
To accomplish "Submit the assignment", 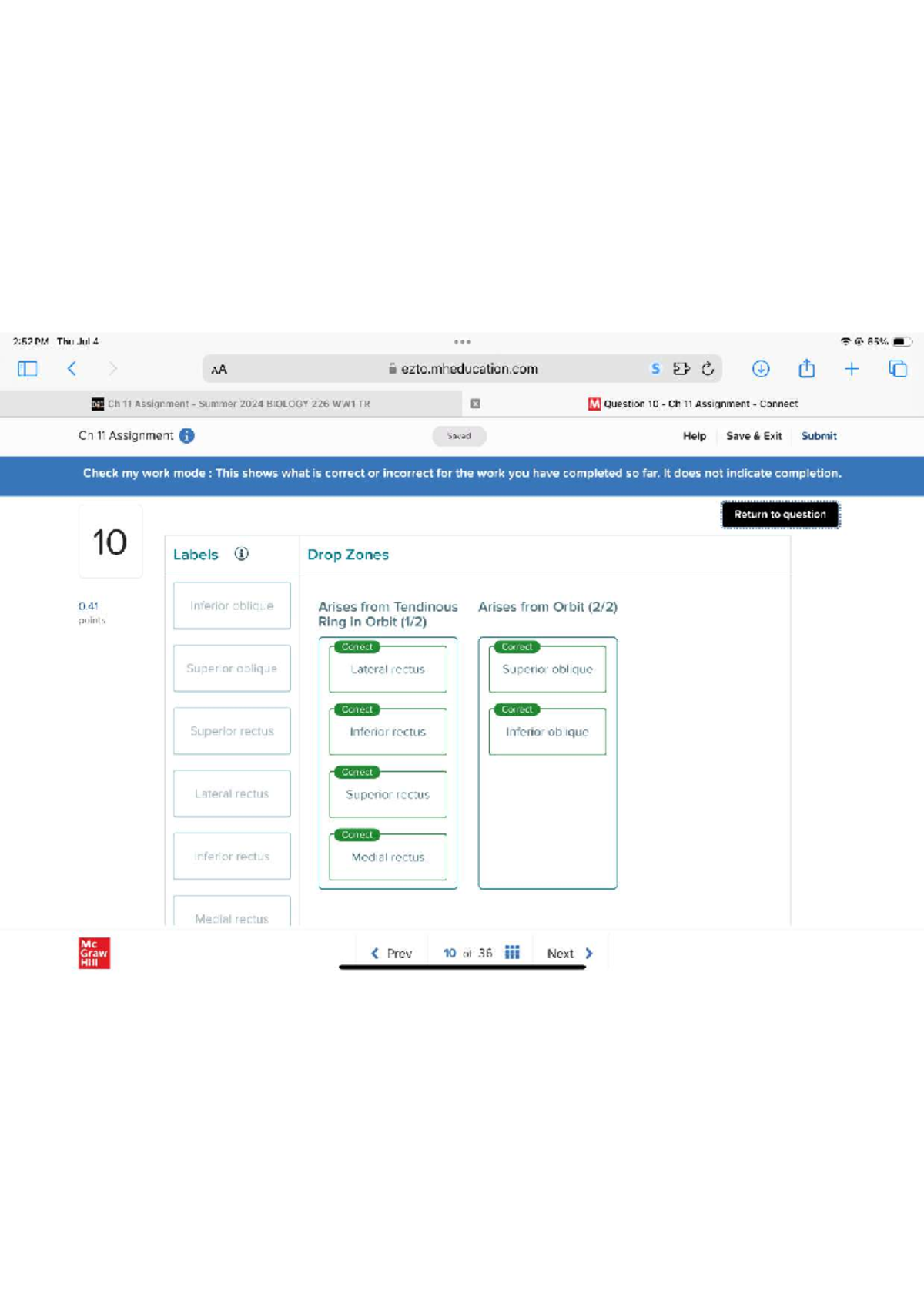I will click(819, 436).
